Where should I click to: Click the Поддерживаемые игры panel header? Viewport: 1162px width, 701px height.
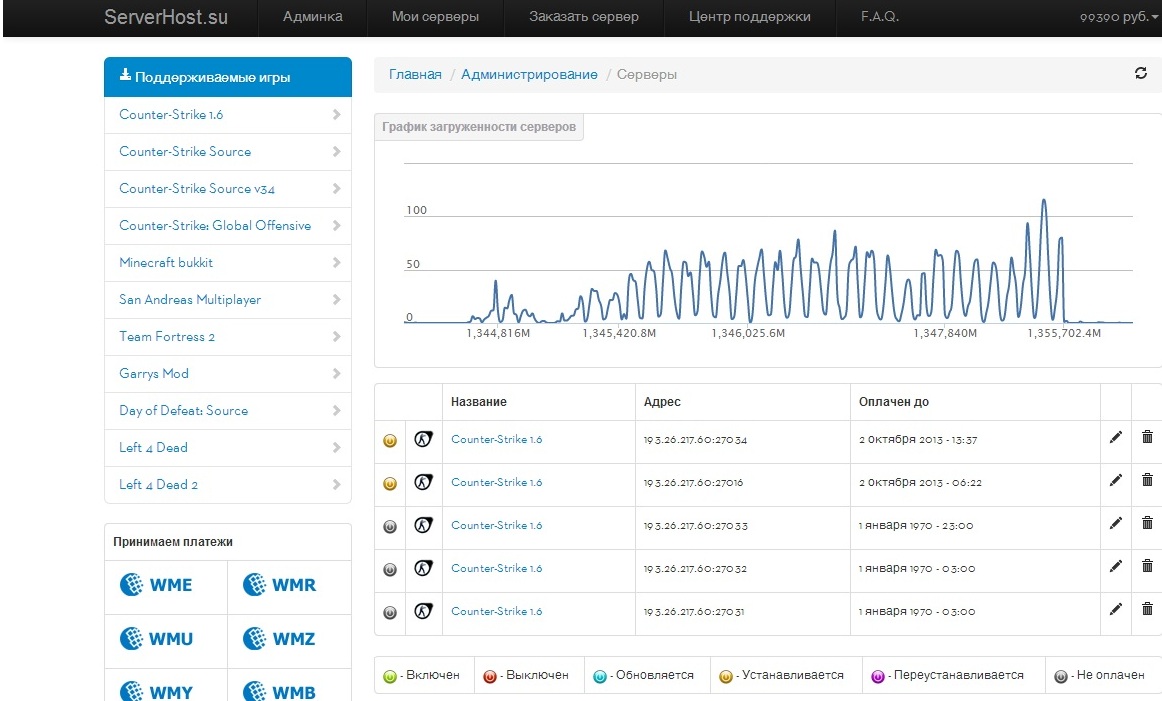point(228,77)
